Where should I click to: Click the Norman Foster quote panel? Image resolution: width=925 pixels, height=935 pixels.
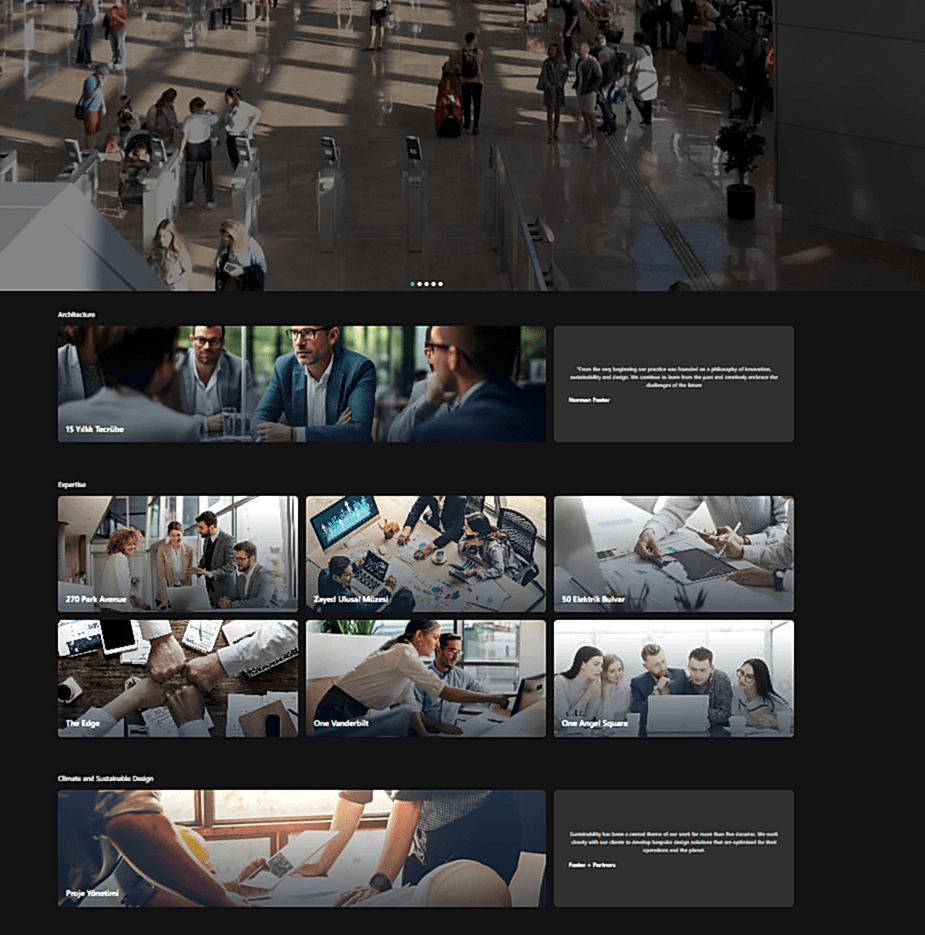[672, 383]
